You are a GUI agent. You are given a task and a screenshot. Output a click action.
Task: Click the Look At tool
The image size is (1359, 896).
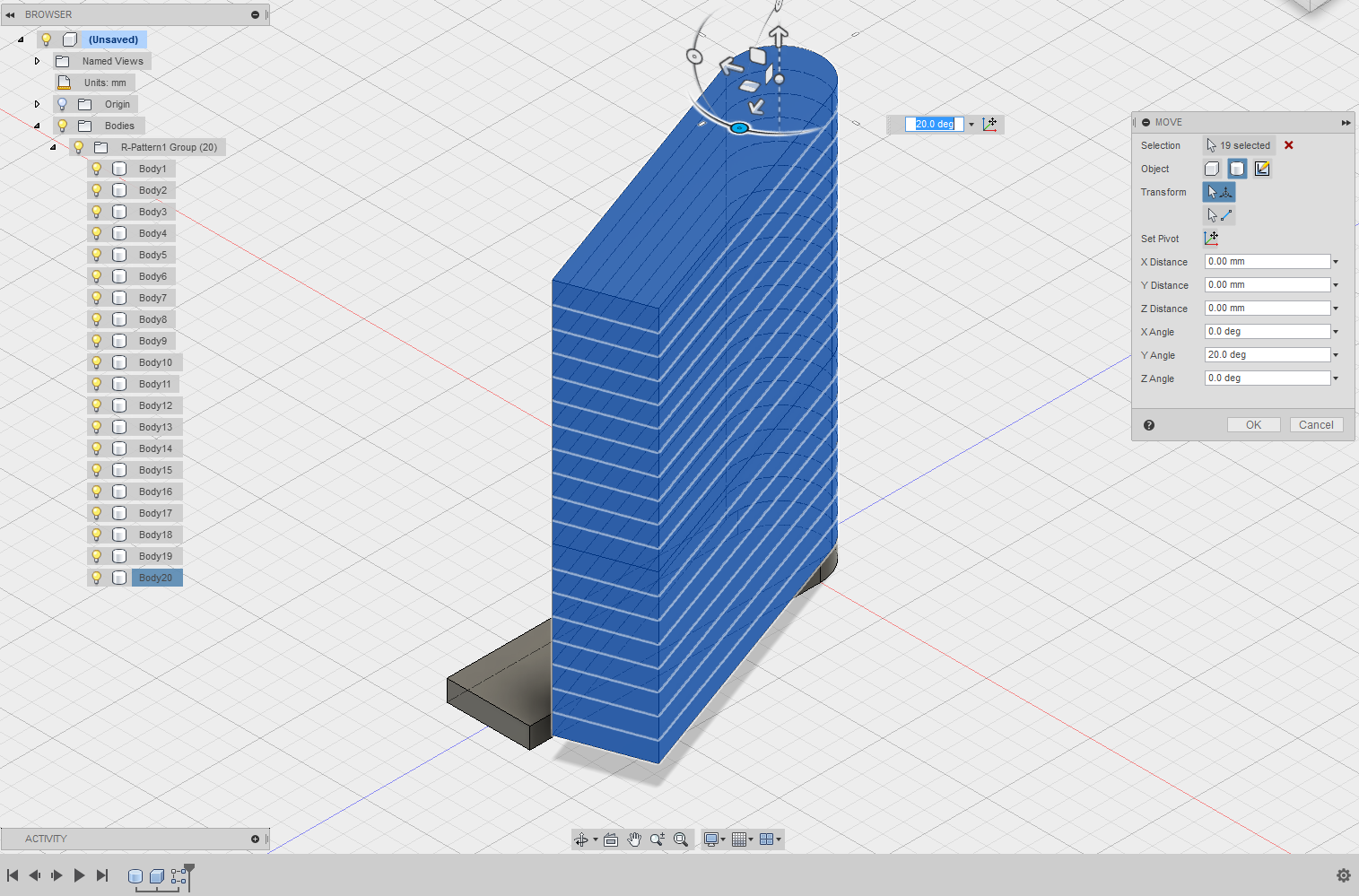(x=611, y=839)
